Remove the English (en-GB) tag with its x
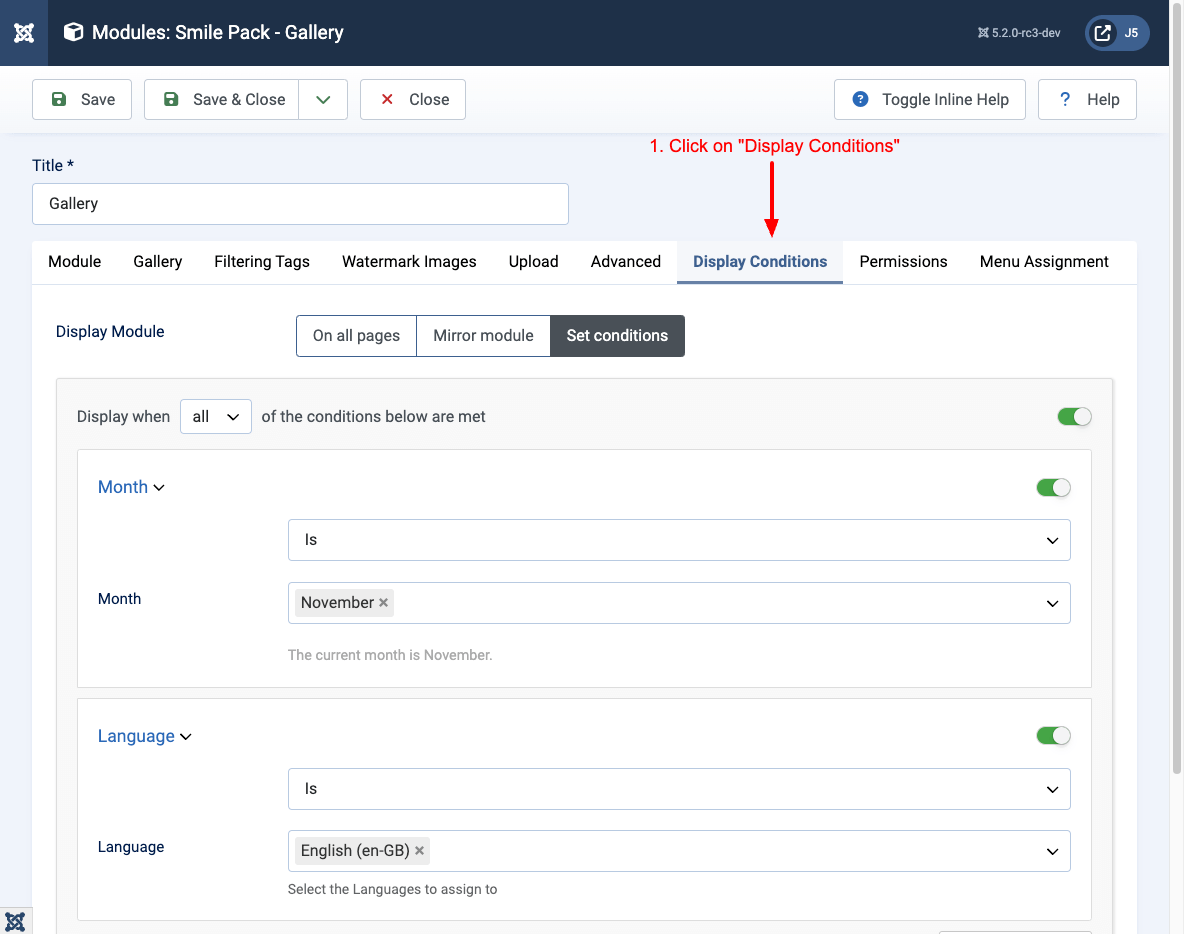This screenshot has width=1184, height=934. click(x=419, y=850)
